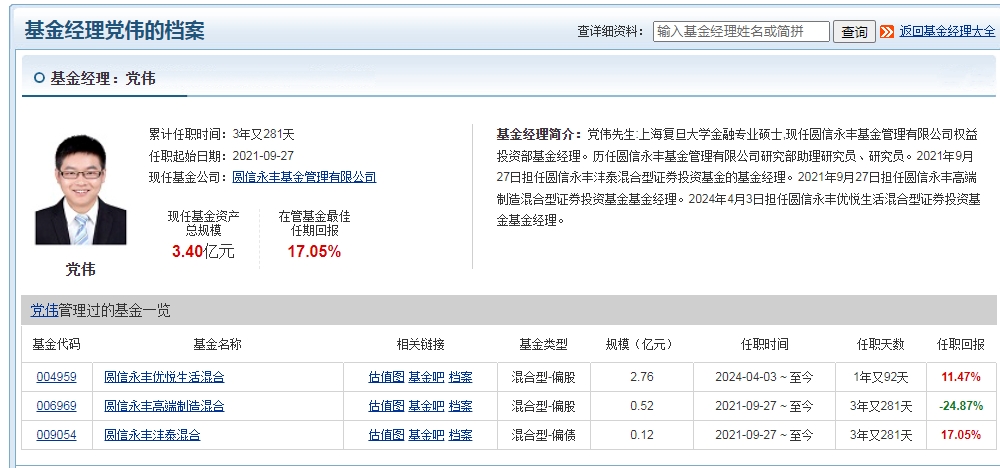Open the 返回基金经理大全 link
This screenshot has height=468, width=1000.
coord(947,31)
